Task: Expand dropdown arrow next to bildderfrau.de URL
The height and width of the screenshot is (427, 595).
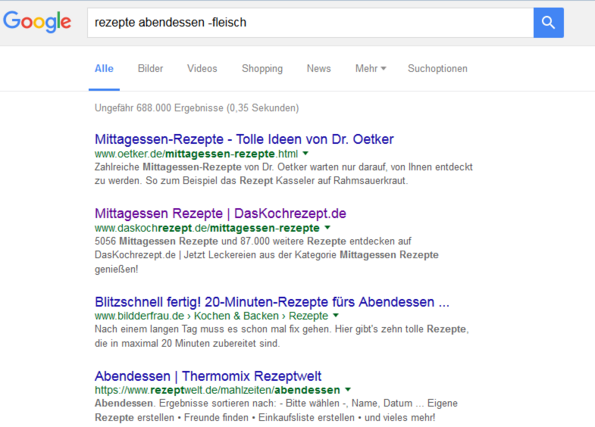Action: [x=336, y=315]
